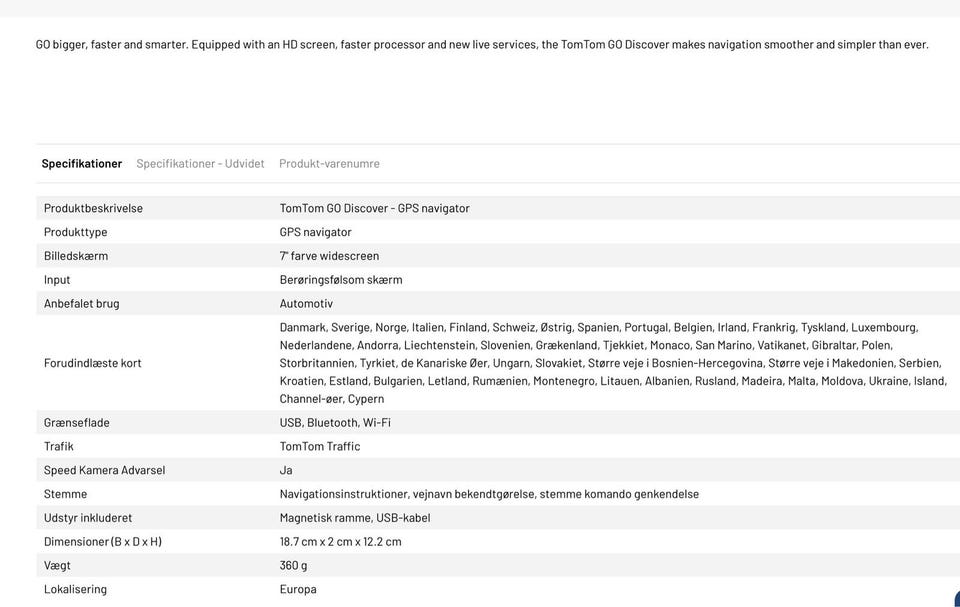Select the Billedskærm row label
Screen dimensions: 960x607
pos(76,256)
